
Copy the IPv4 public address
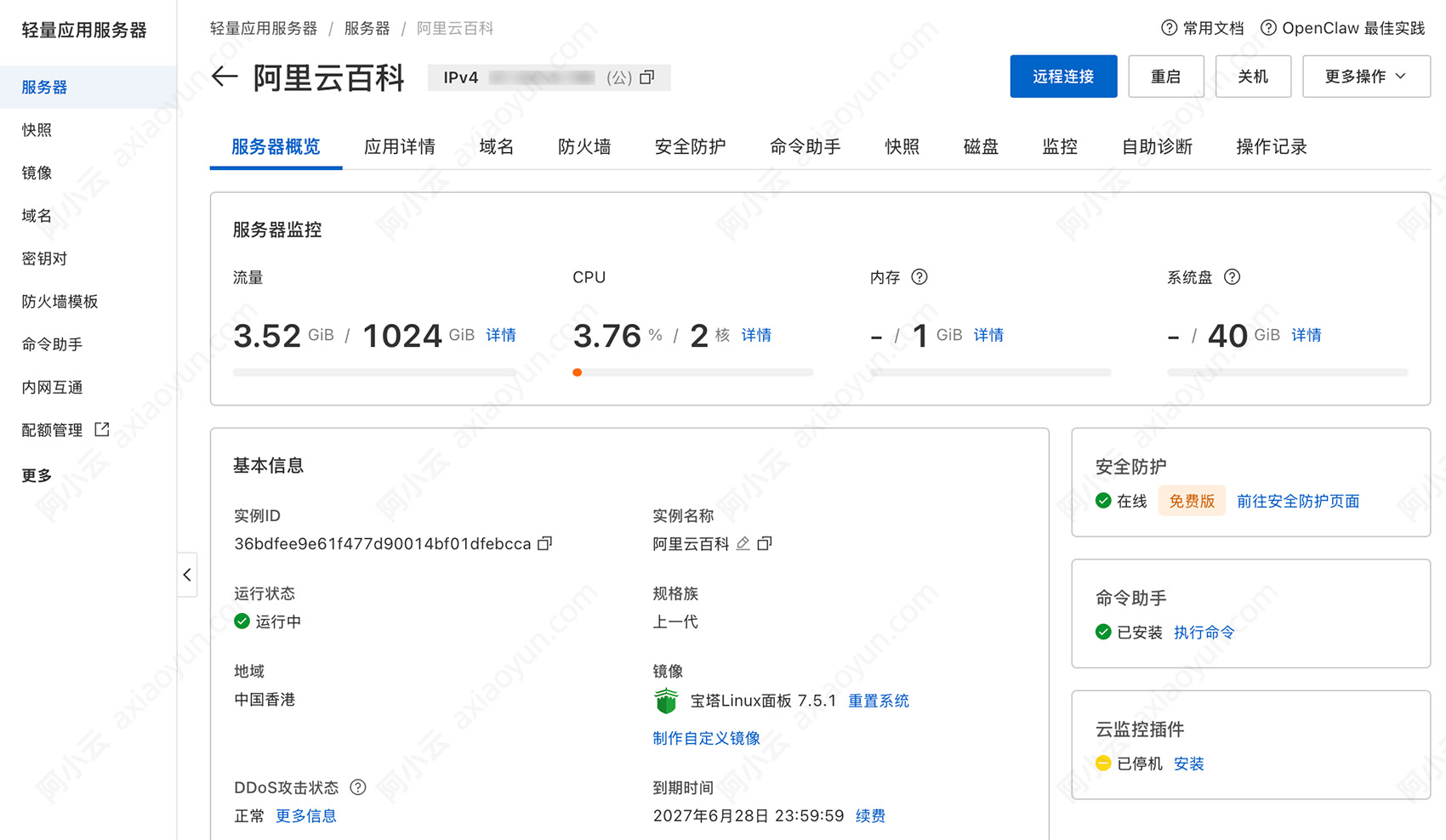647,77
